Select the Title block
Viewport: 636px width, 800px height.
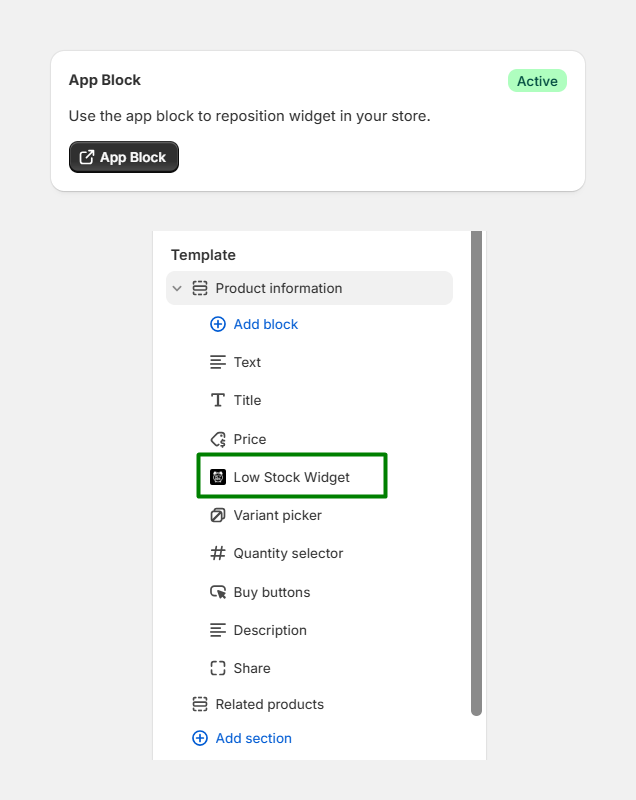click(247, 401)
